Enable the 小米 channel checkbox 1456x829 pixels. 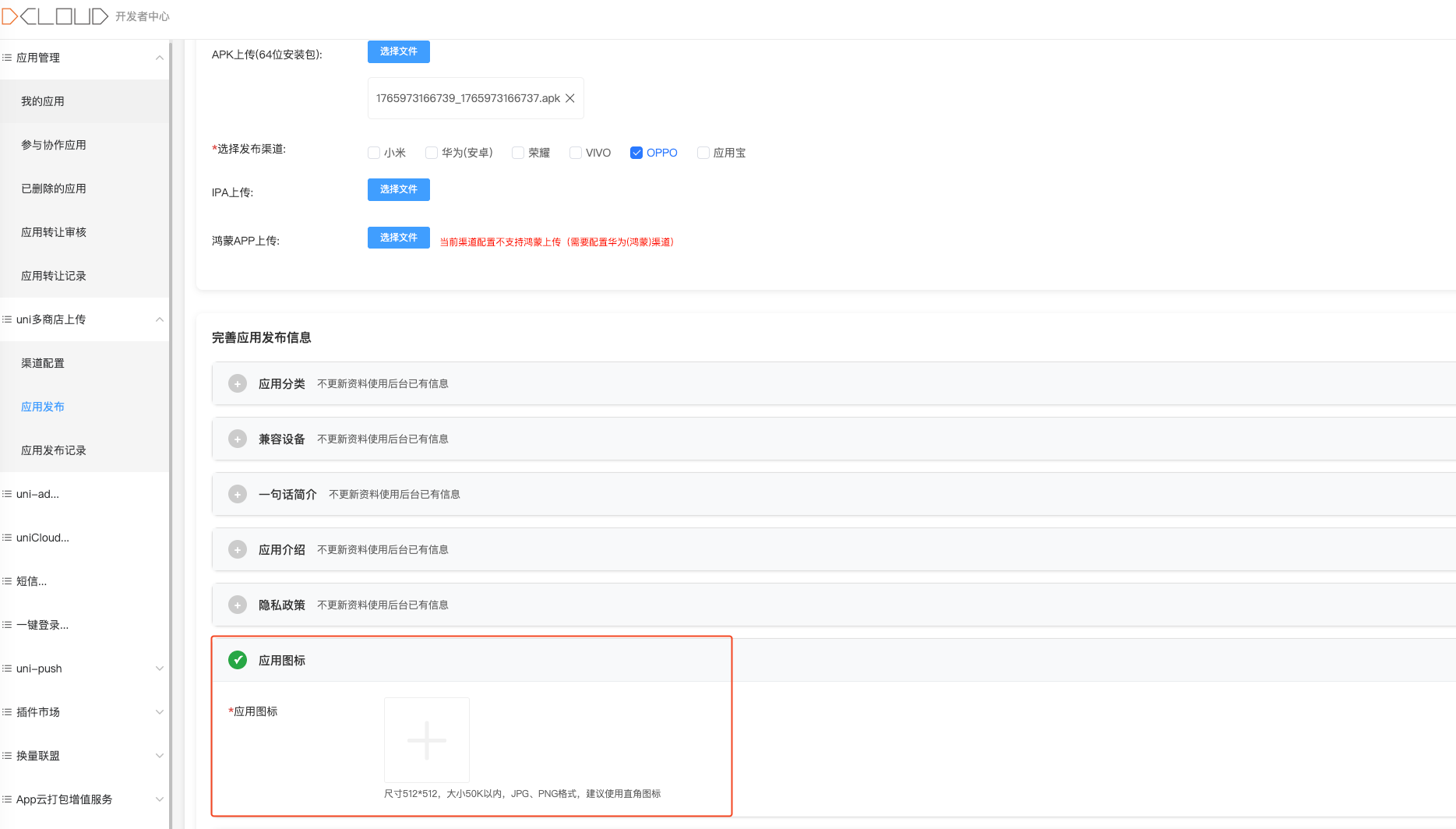pyautogui.click(x=374, y=153)
